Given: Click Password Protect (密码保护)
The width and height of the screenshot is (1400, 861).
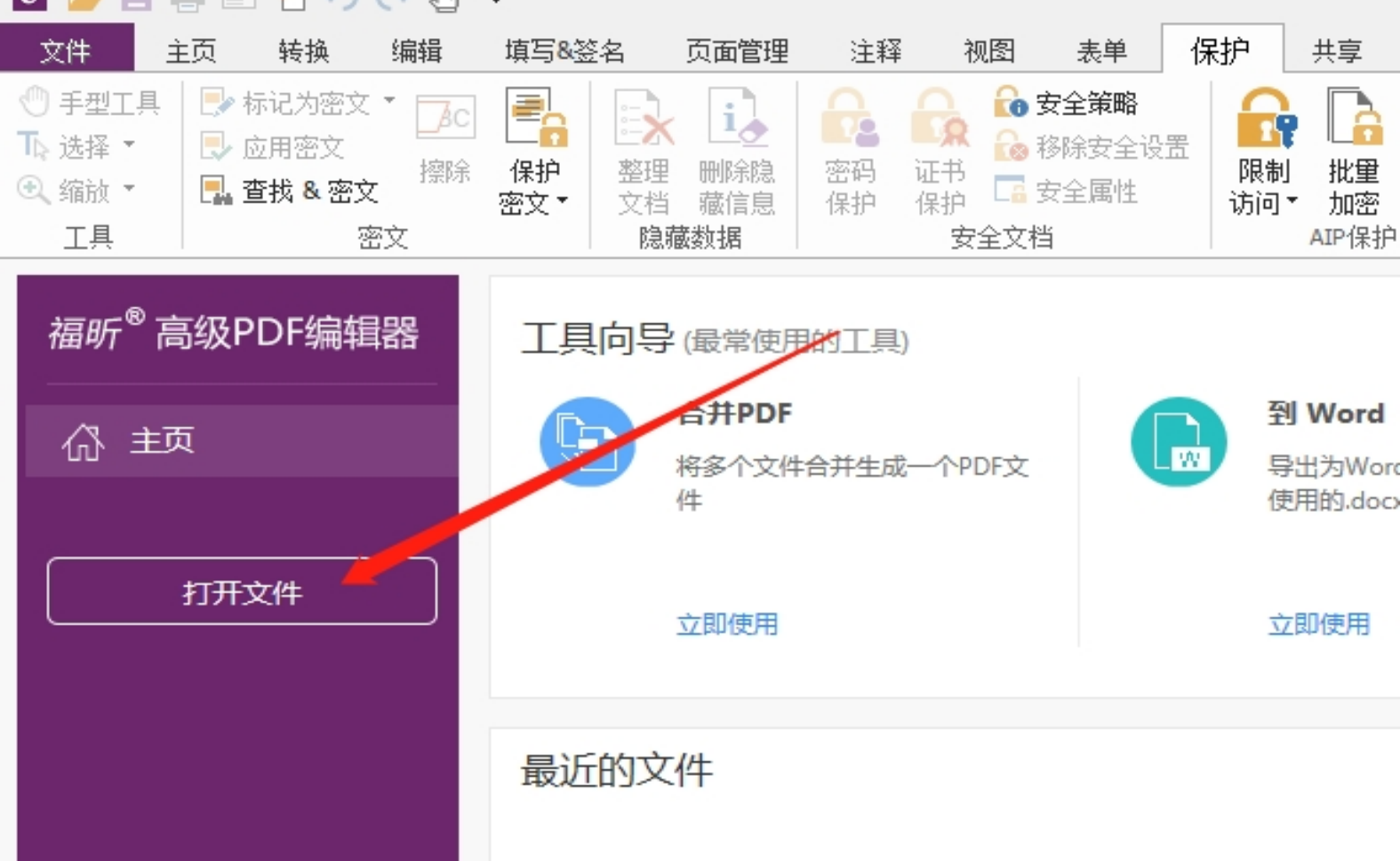Looking at the screenshot, I should coord(850,152).
